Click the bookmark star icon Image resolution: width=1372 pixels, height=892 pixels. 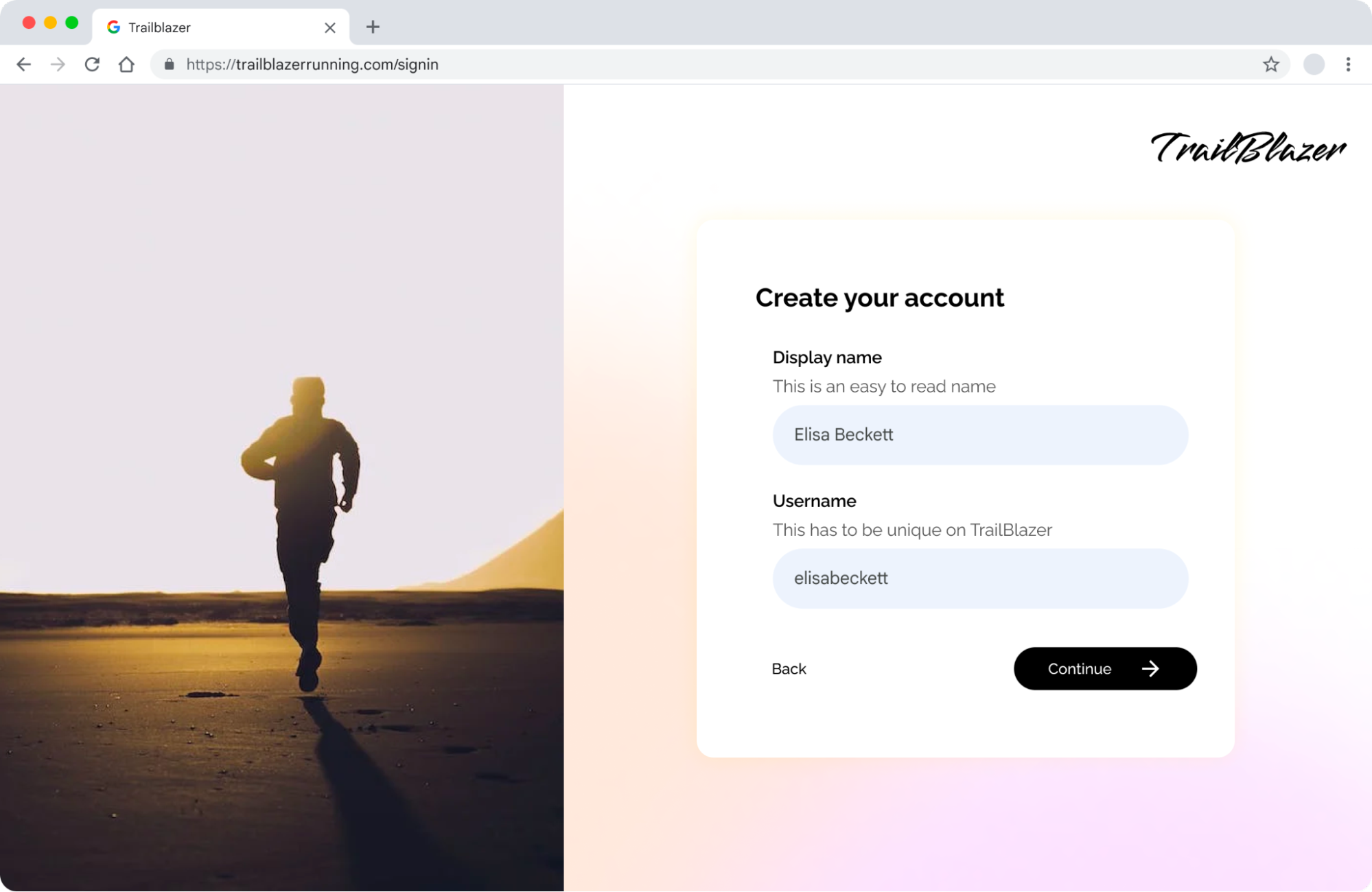pos(1271,64)
